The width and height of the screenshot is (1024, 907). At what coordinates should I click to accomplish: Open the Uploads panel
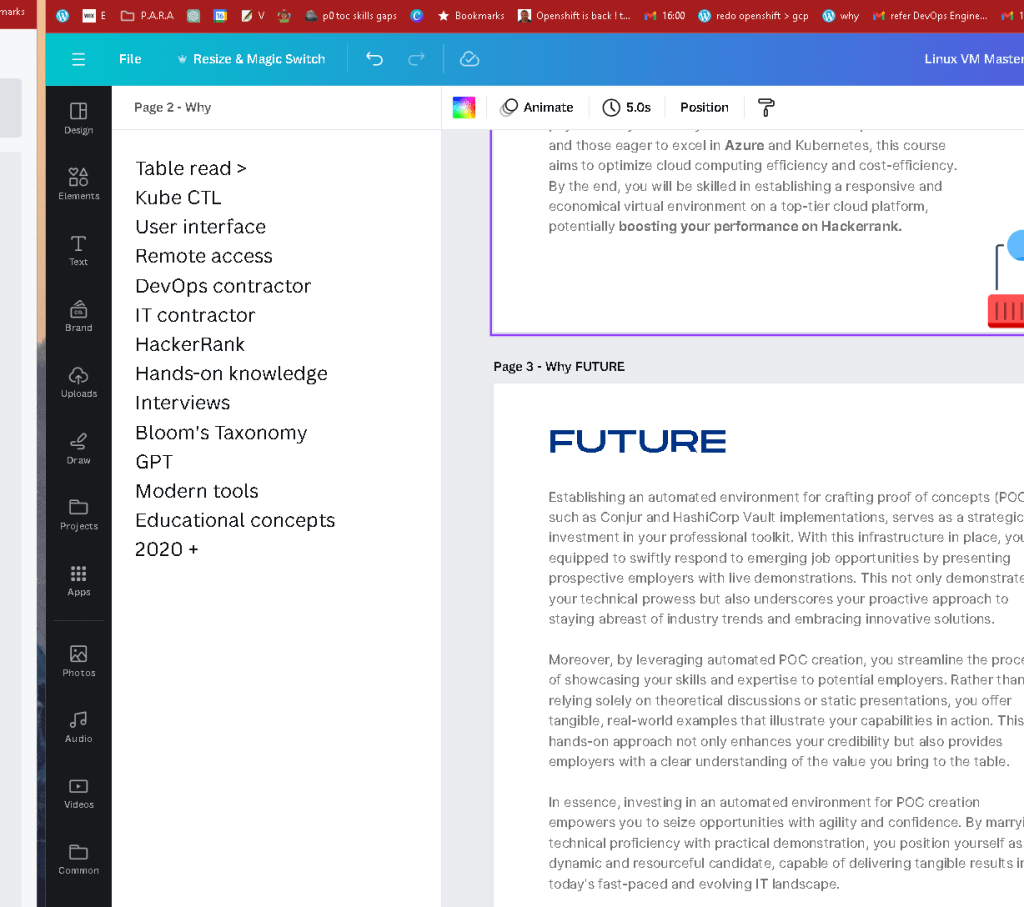click(x=78, y=382)
